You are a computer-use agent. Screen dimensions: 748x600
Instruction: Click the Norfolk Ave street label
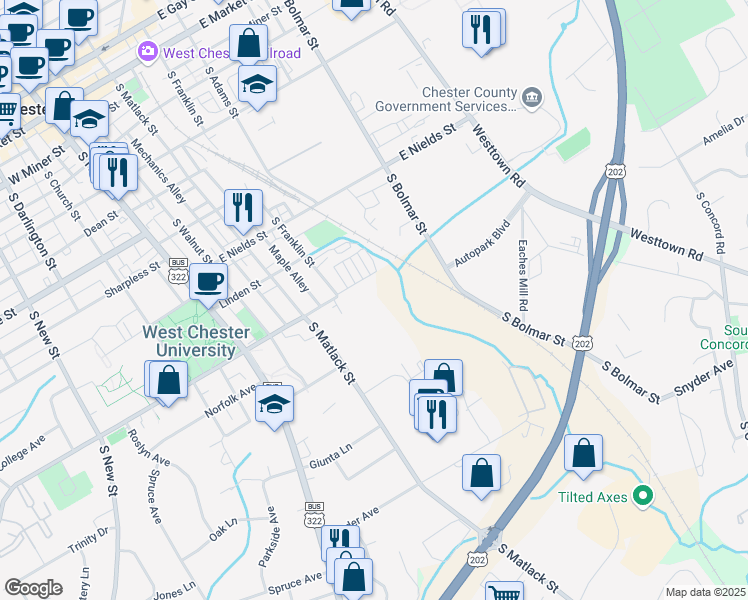230,402
